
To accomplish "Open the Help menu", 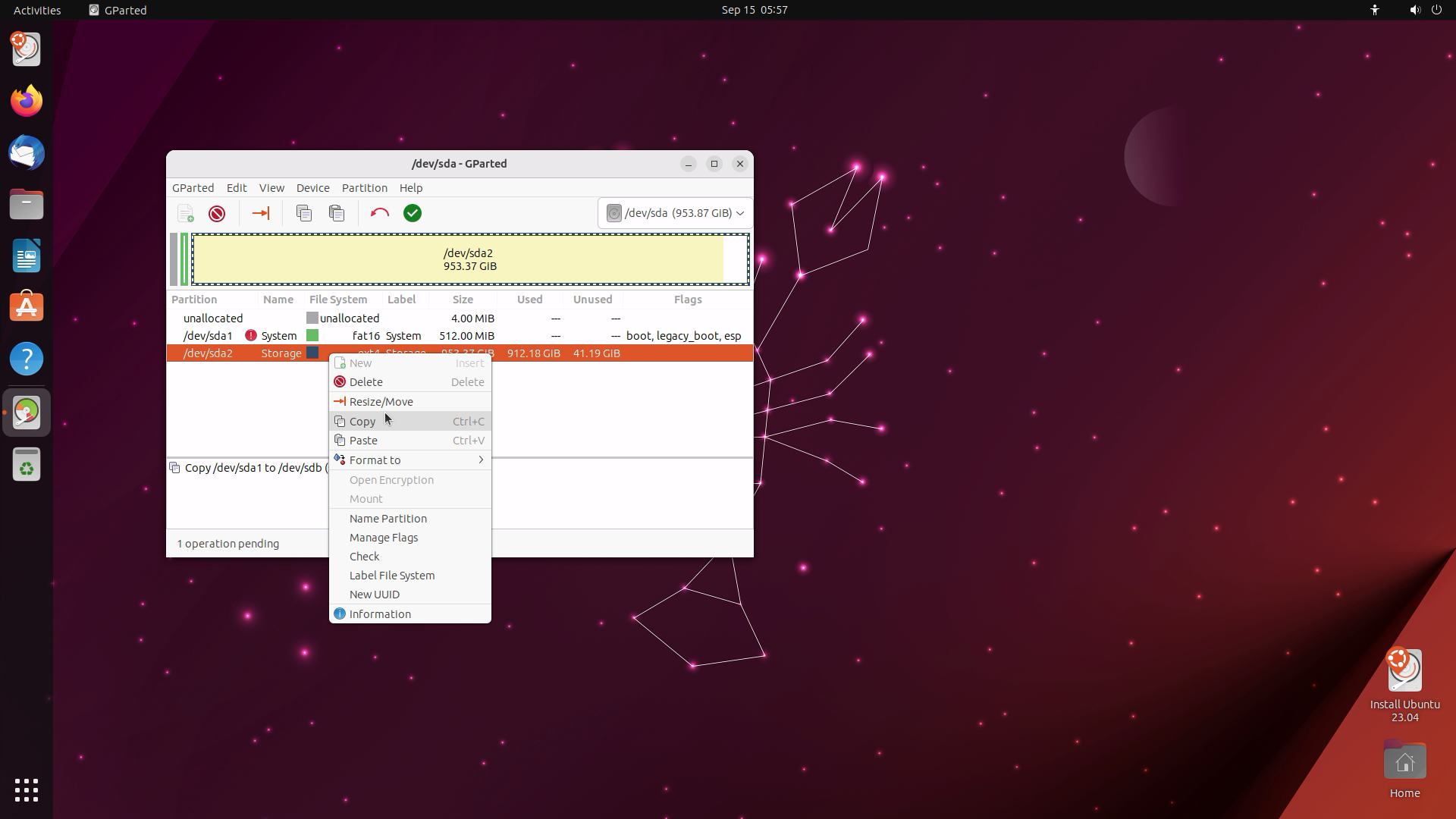I will pyautogui.click(x=411, y=187).
